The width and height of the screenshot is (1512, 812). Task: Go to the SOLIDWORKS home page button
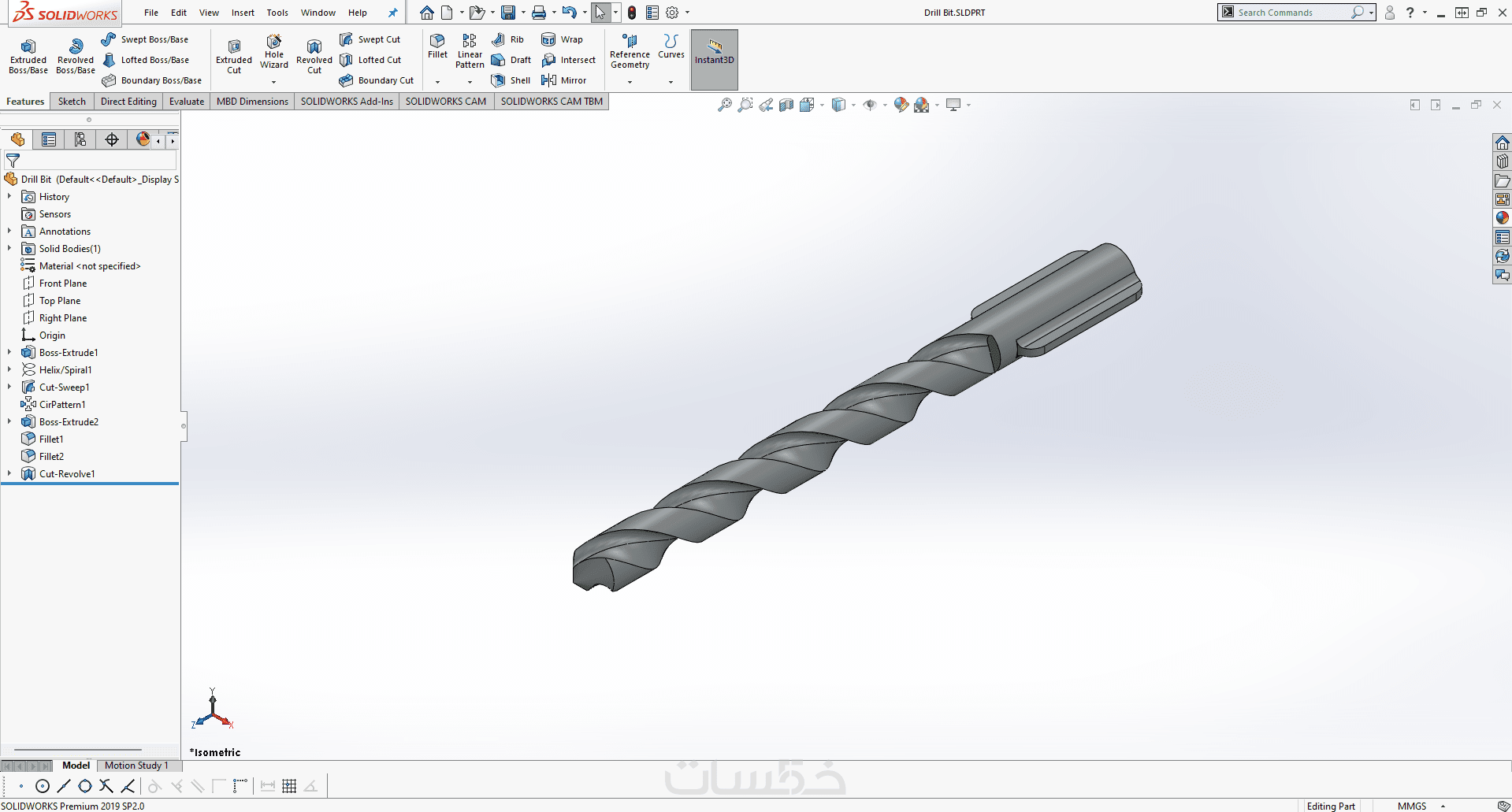coord(426,13)
